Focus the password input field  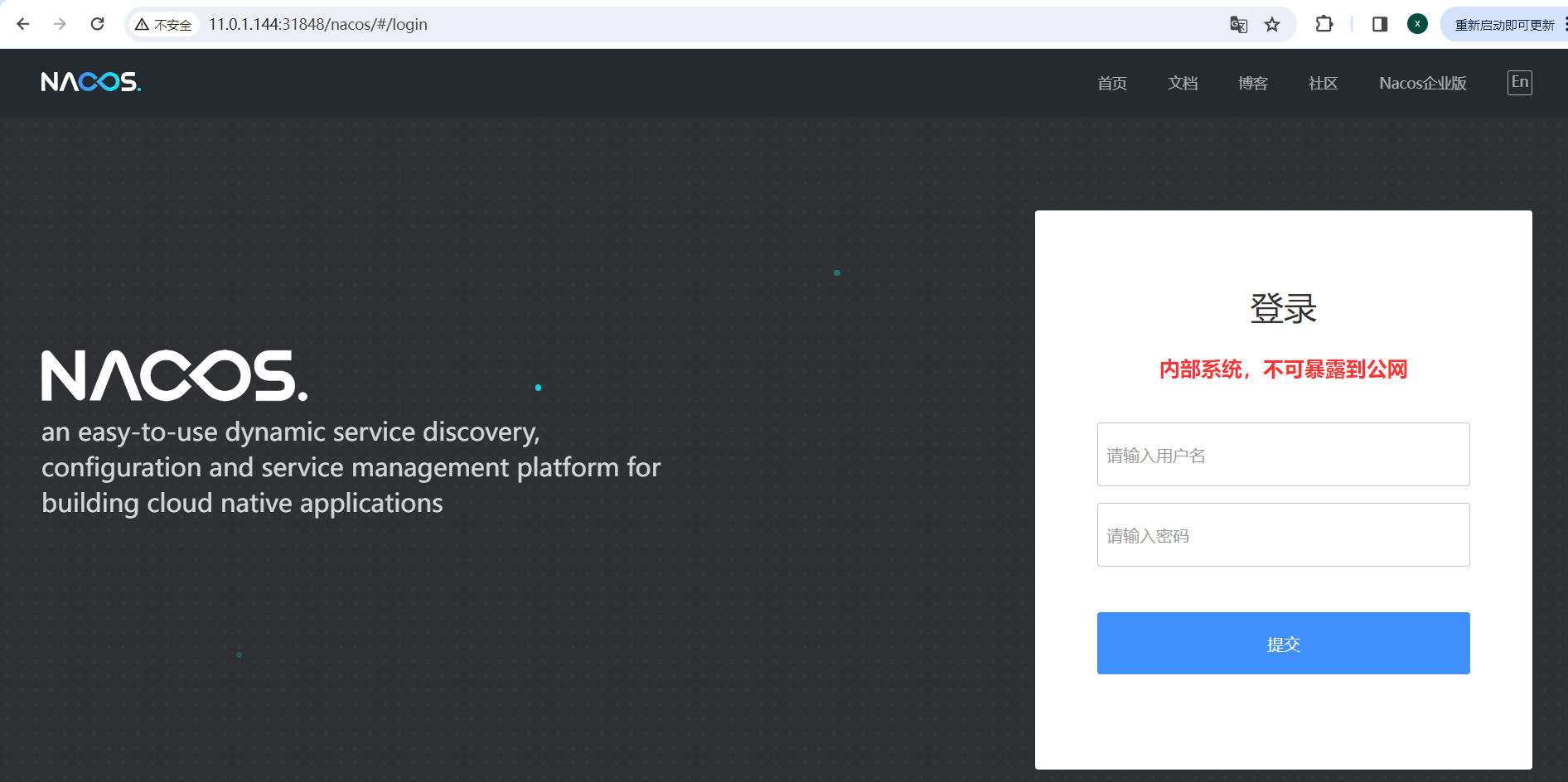click(x=1283, y=535)
